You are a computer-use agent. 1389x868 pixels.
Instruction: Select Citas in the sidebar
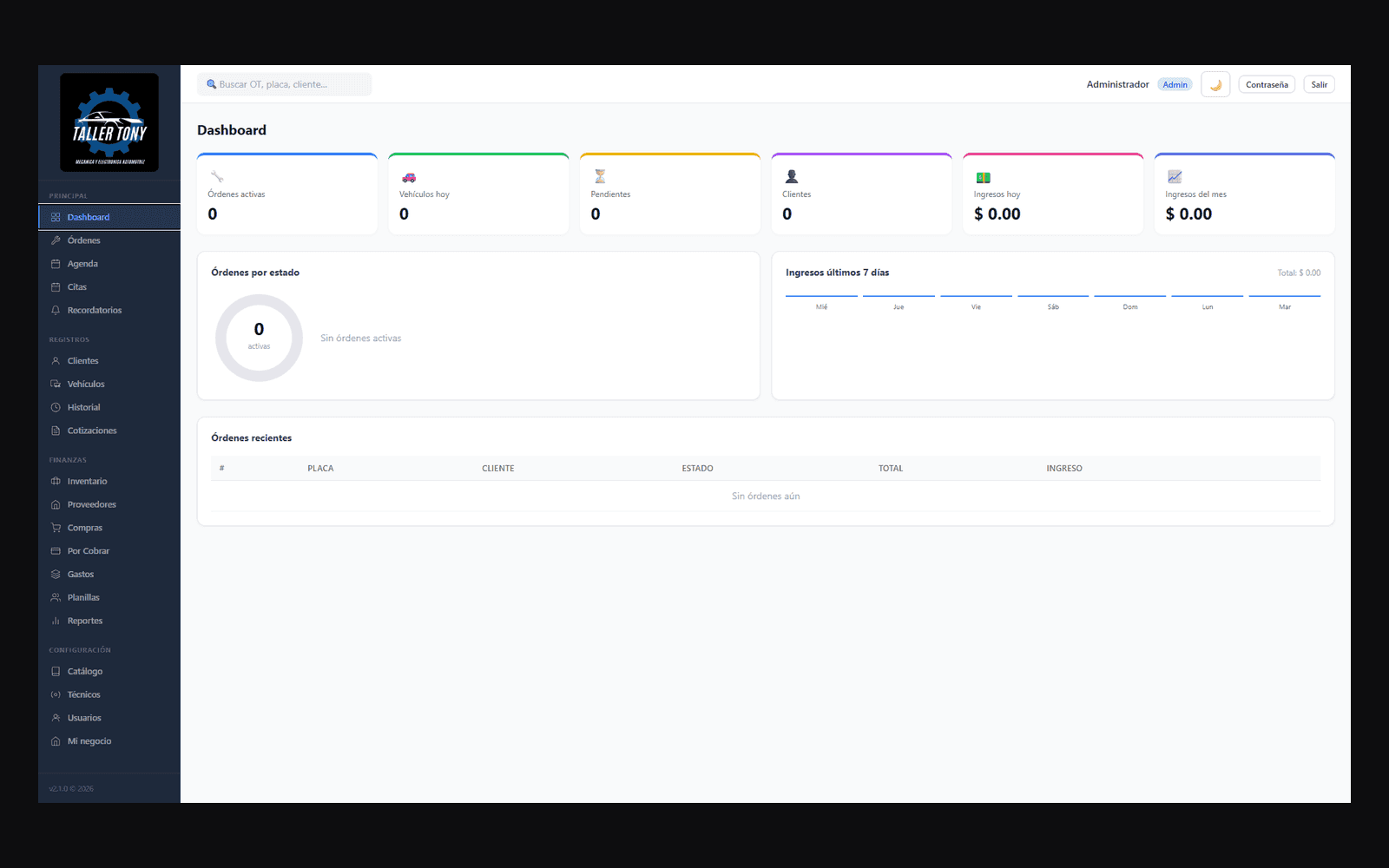109,287
